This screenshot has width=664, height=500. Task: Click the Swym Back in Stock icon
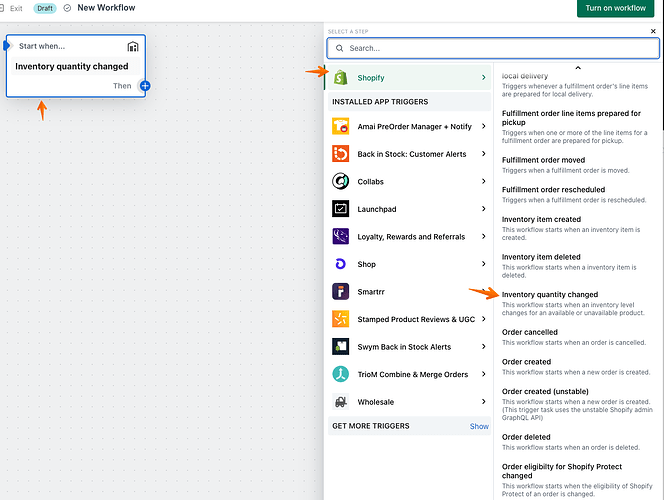point(340,346)
